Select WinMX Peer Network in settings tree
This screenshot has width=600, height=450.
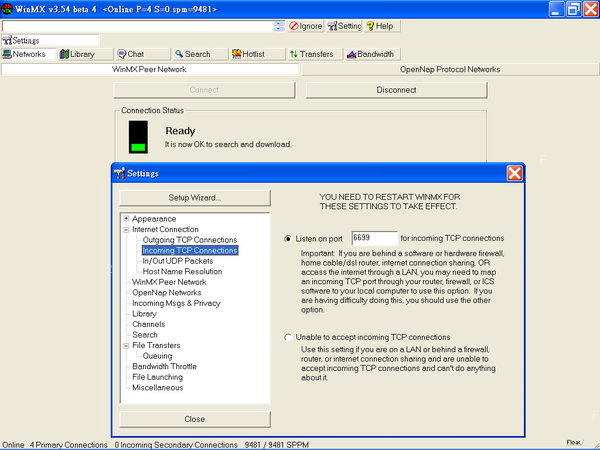(x=169, y=282)
